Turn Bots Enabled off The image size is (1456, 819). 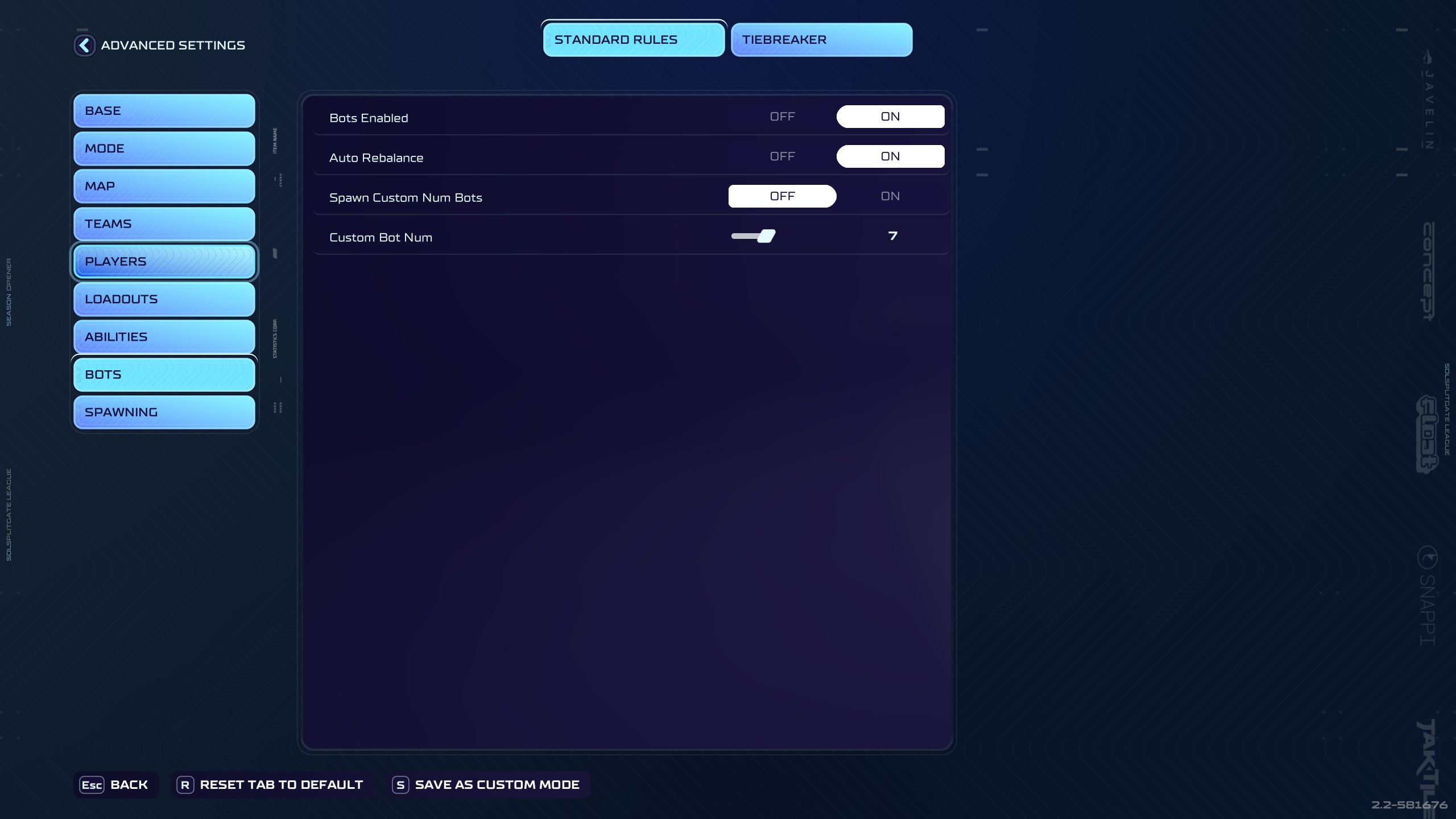[x=782, y=117]
